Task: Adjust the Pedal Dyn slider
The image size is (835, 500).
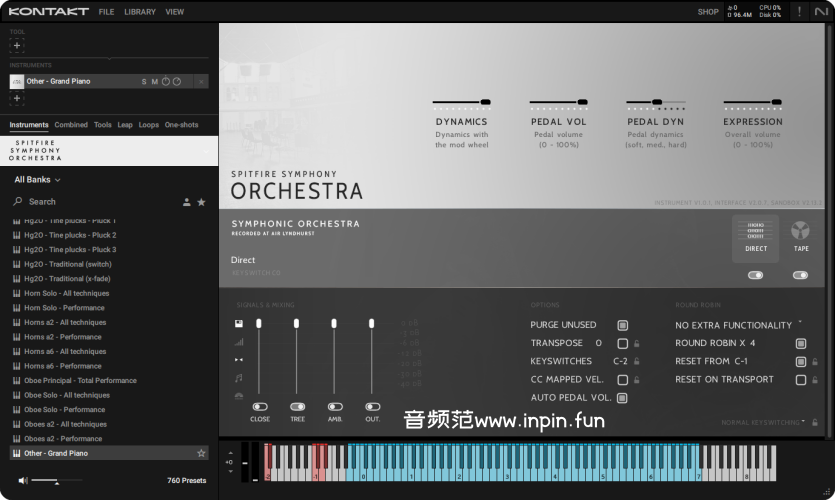Action: (657, 102)
